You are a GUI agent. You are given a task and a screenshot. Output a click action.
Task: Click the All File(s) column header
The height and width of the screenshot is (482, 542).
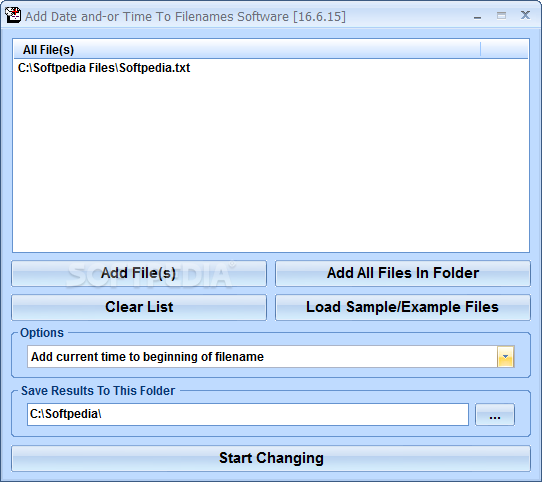247,50
